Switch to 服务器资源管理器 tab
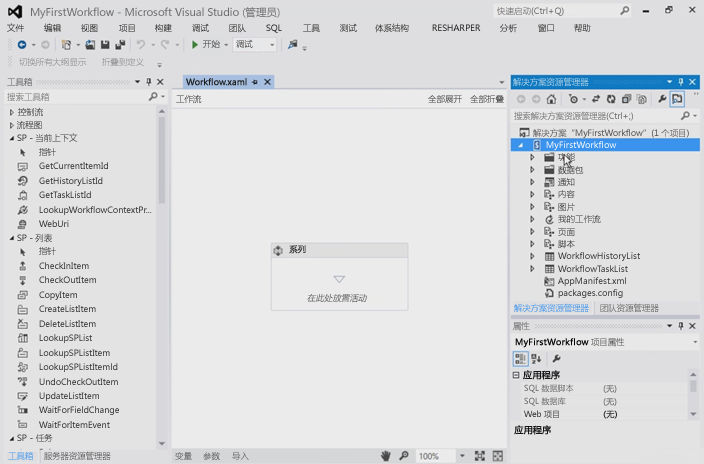 coord(77,456)
